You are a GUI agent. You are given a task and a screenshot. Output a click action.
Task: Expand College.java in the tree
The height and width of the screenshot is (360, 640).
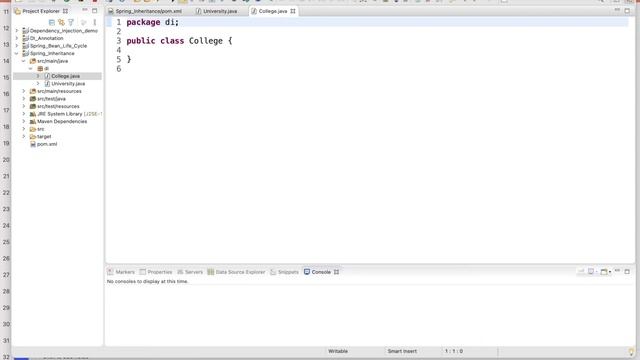[38, 76]
